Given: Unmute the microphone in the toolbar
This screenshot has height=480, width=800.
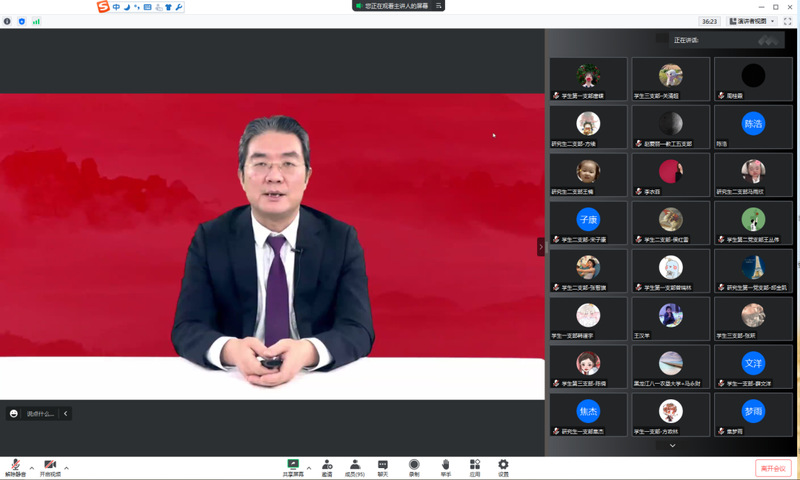Looking at the screenshot, I should point(15,466).
